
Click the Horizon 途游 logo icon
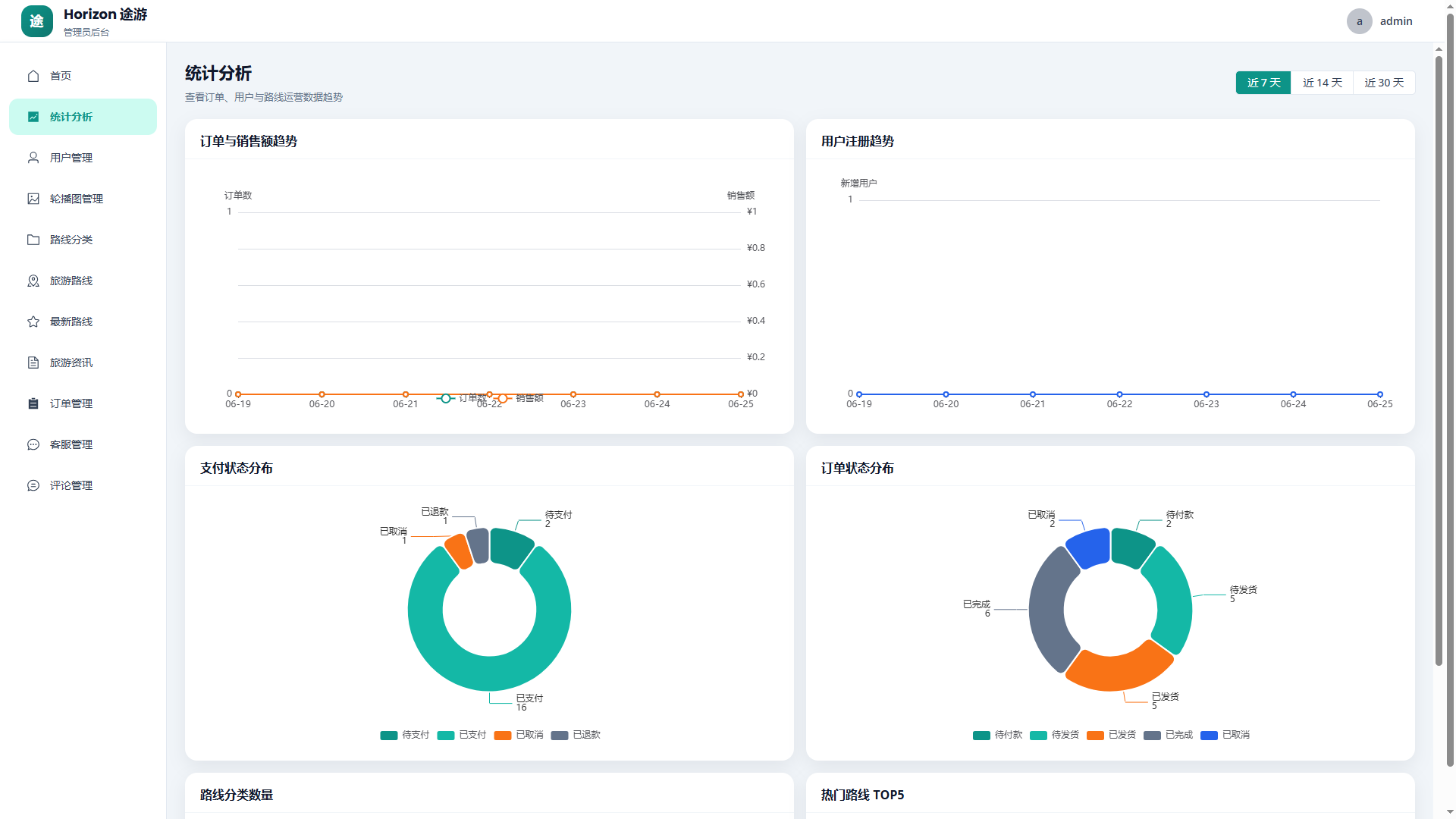point(37,21)
